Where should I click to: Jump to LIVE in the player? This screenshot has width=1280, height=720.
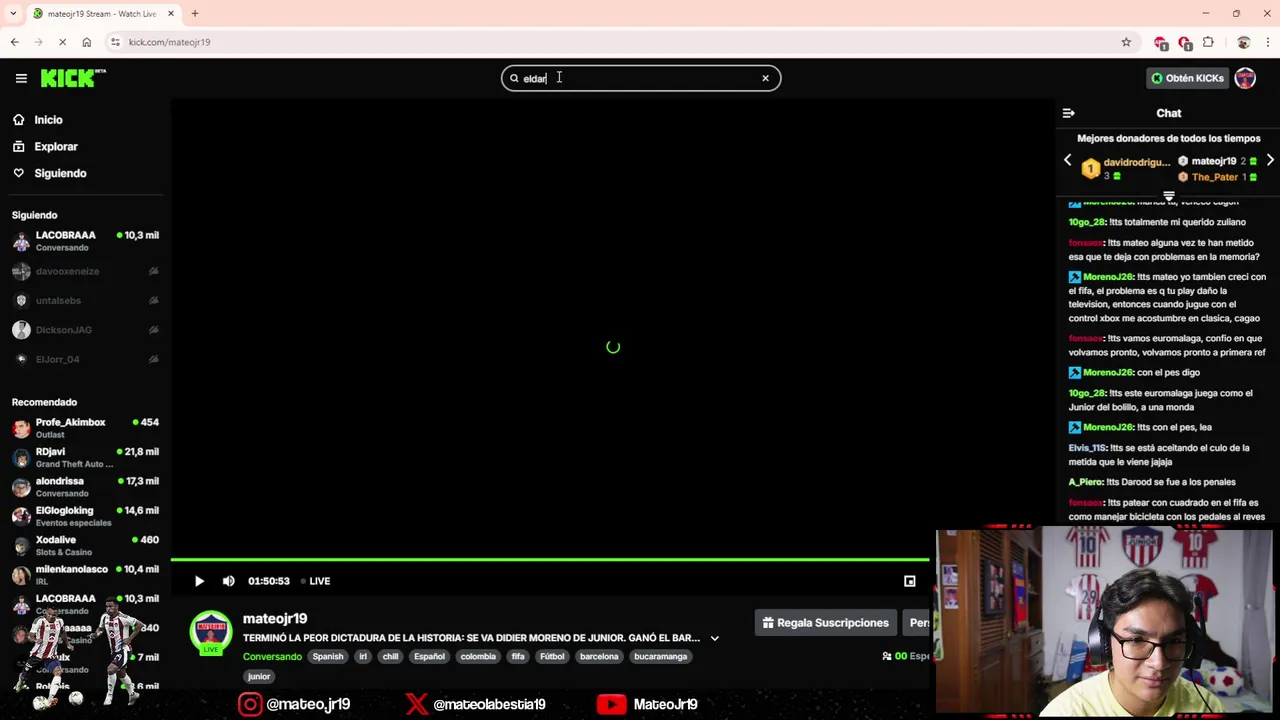tap(316, 581)
